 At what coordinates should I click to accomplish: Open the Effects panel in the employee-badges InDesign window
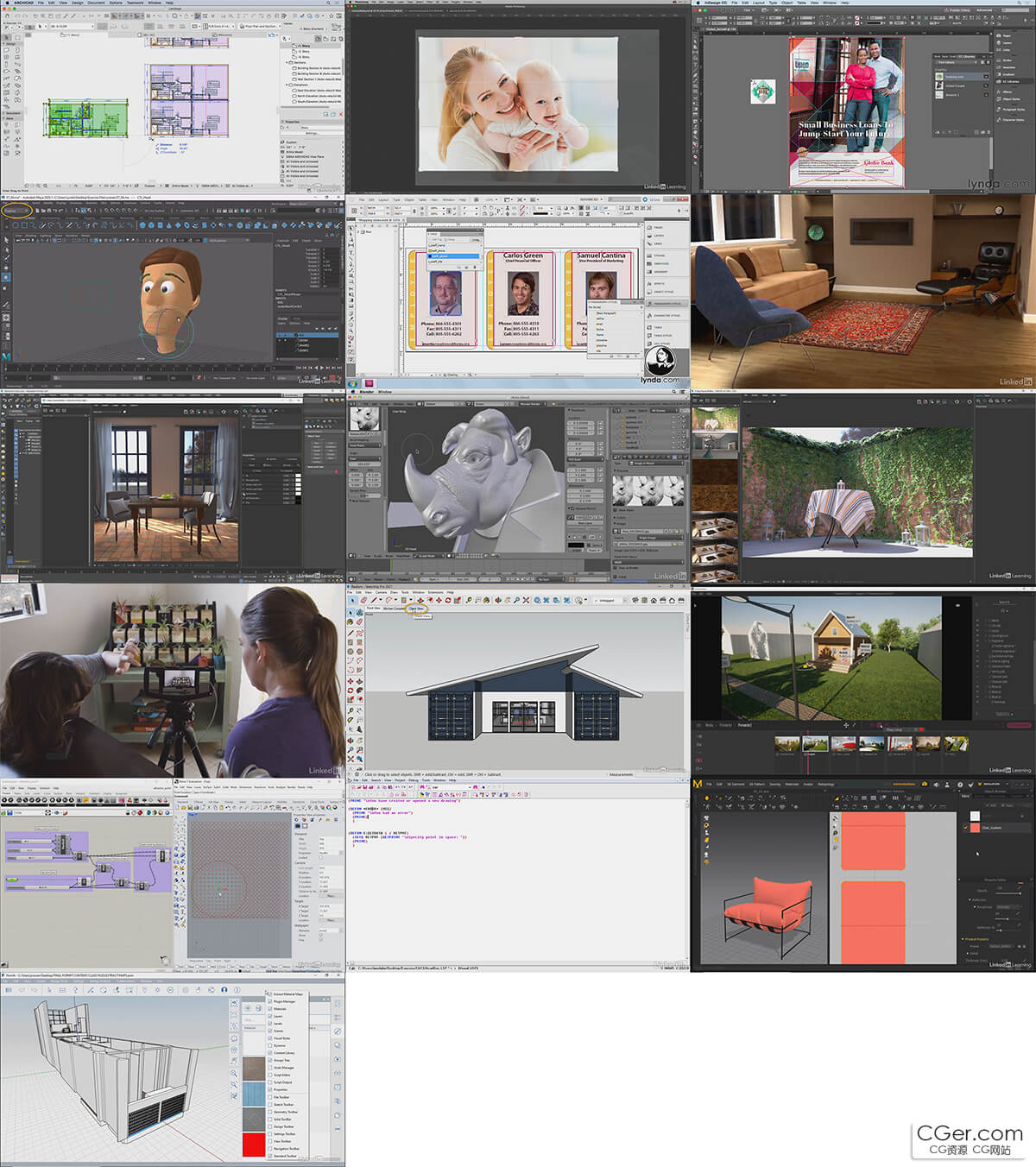click(x=658, y=283)
